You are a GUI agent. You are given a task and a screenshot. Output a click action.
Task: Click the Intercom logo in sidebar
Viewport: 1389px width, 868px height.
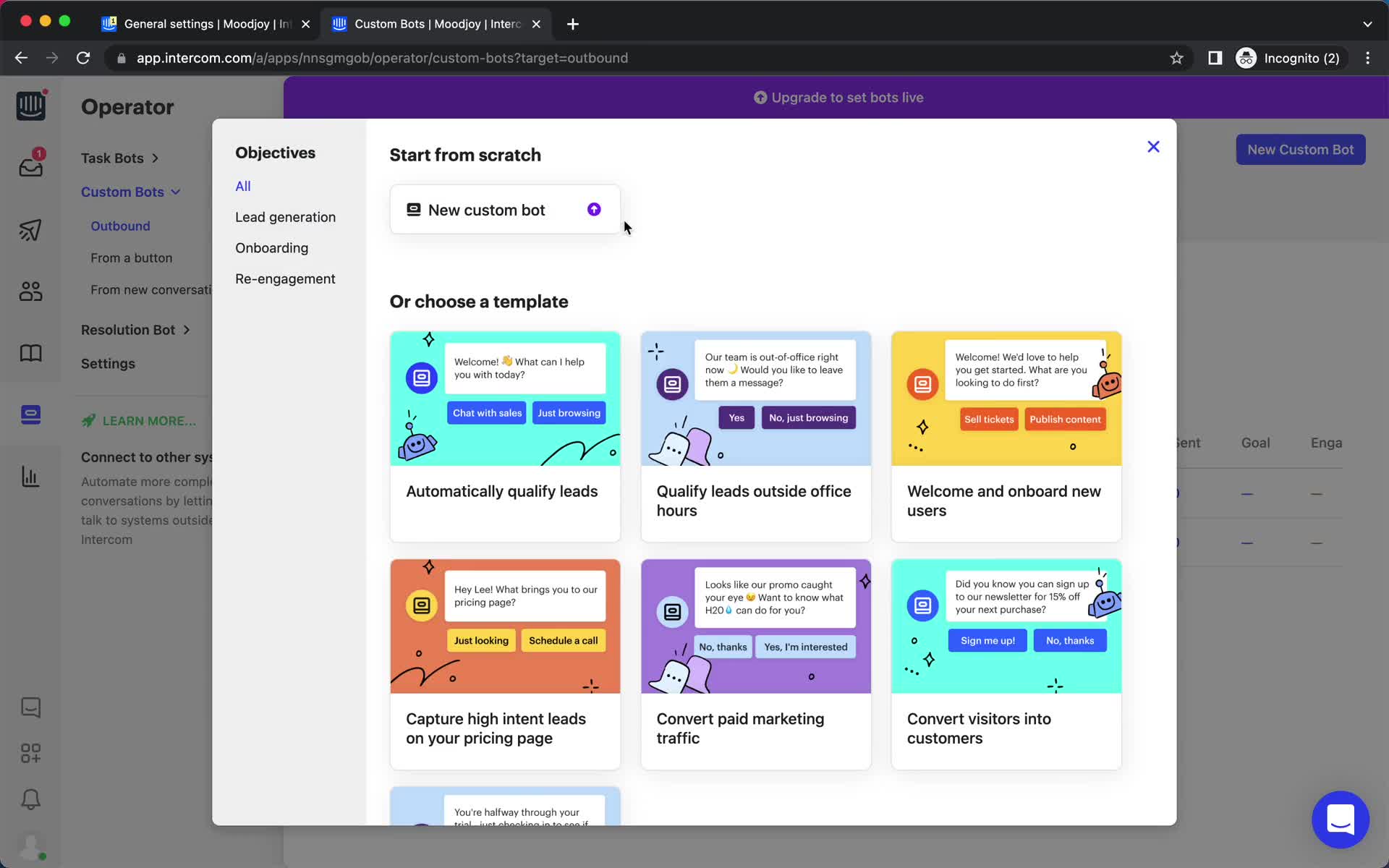coord(30,106)
